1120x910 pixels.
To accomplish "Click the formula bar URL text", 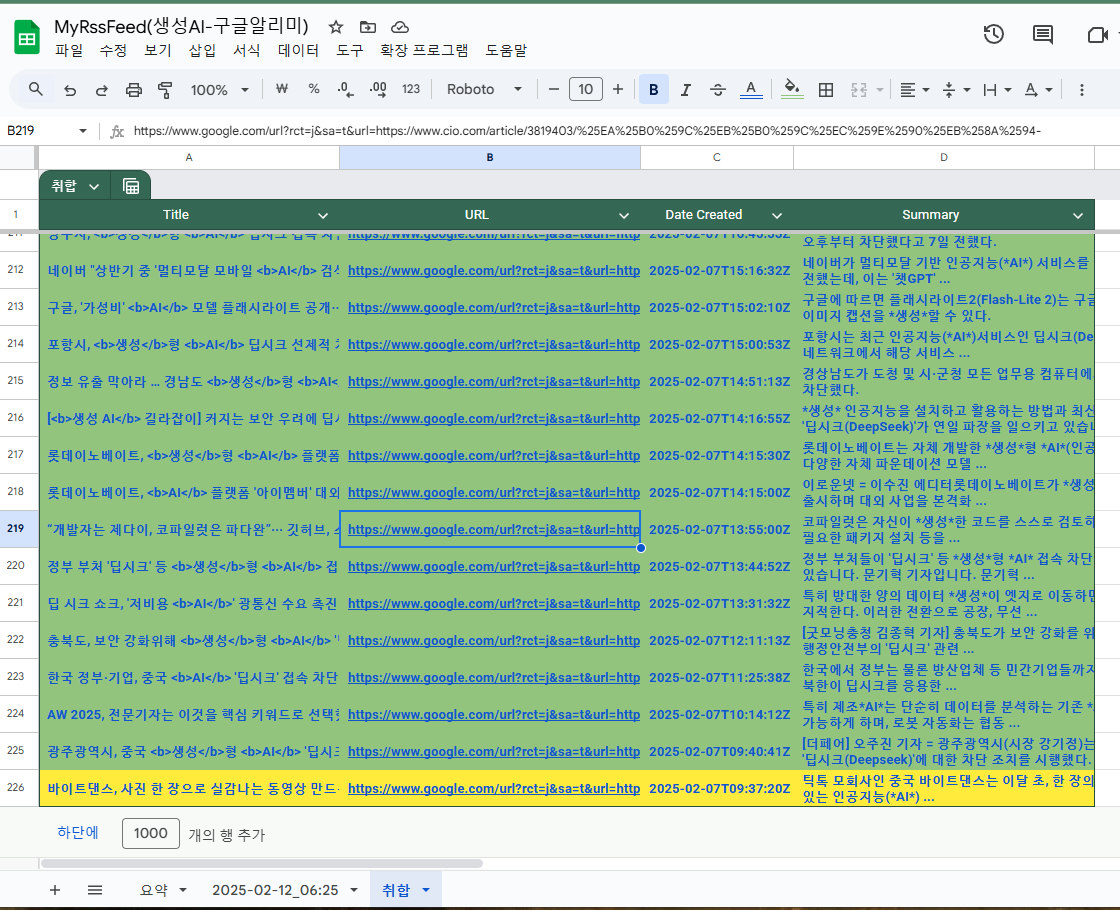I will pos(587,131).
